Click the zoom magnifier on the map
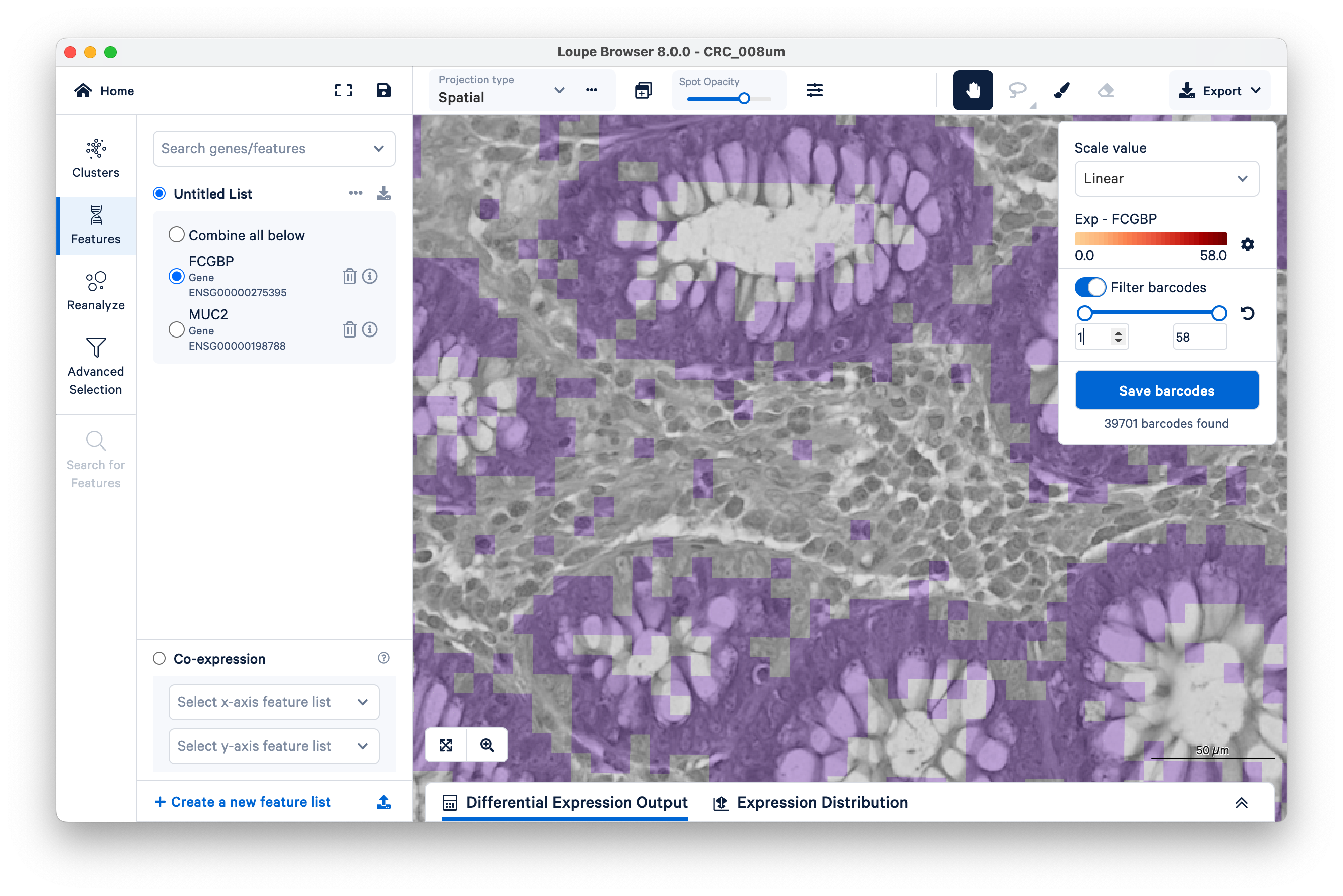1343x896 pixels. pos(487,745)
